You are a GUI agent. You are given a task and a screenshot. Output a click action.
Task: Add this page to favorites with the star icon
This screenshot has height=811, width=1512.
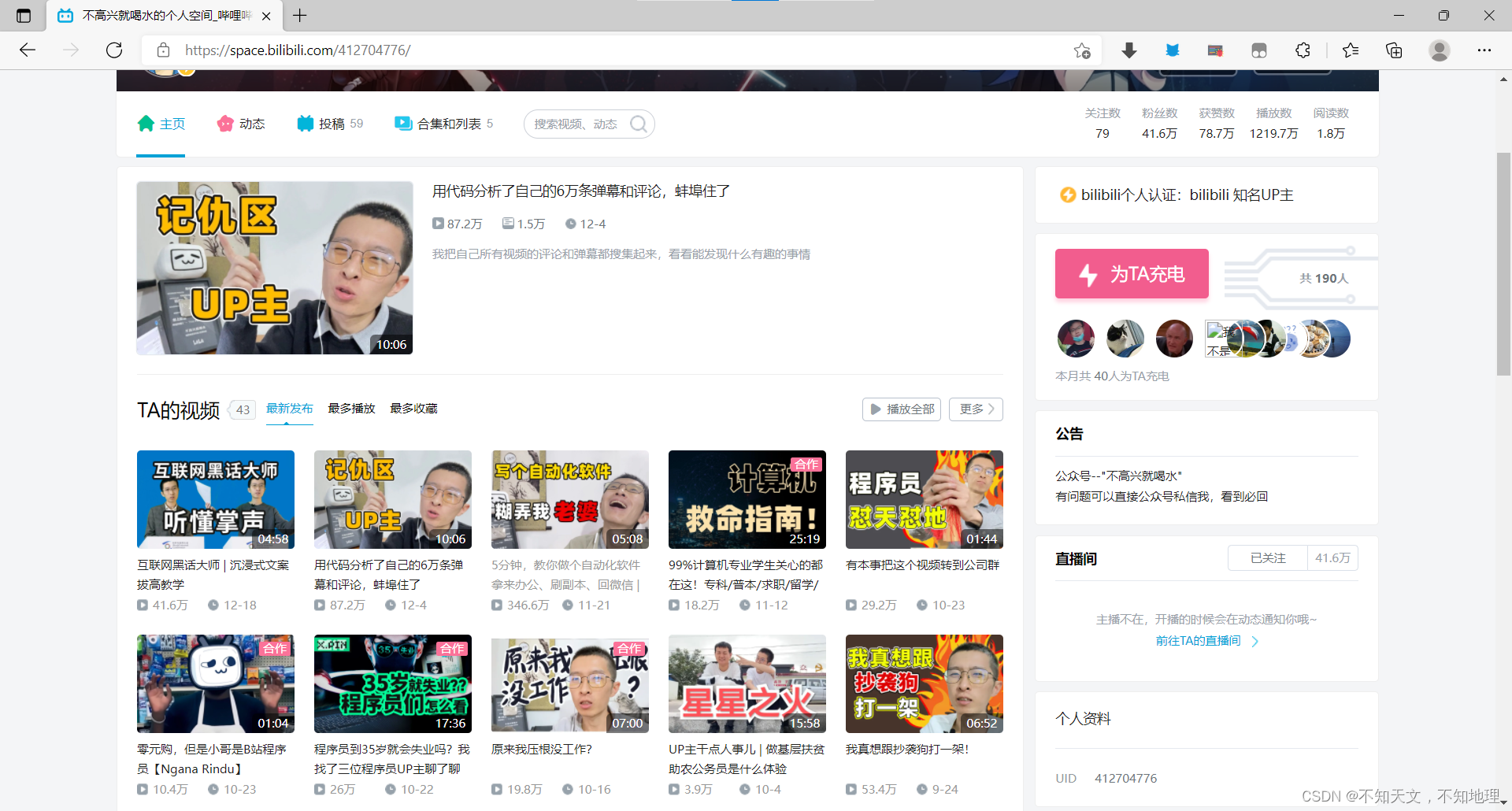pyautogui.click(x=1082, y=50)
